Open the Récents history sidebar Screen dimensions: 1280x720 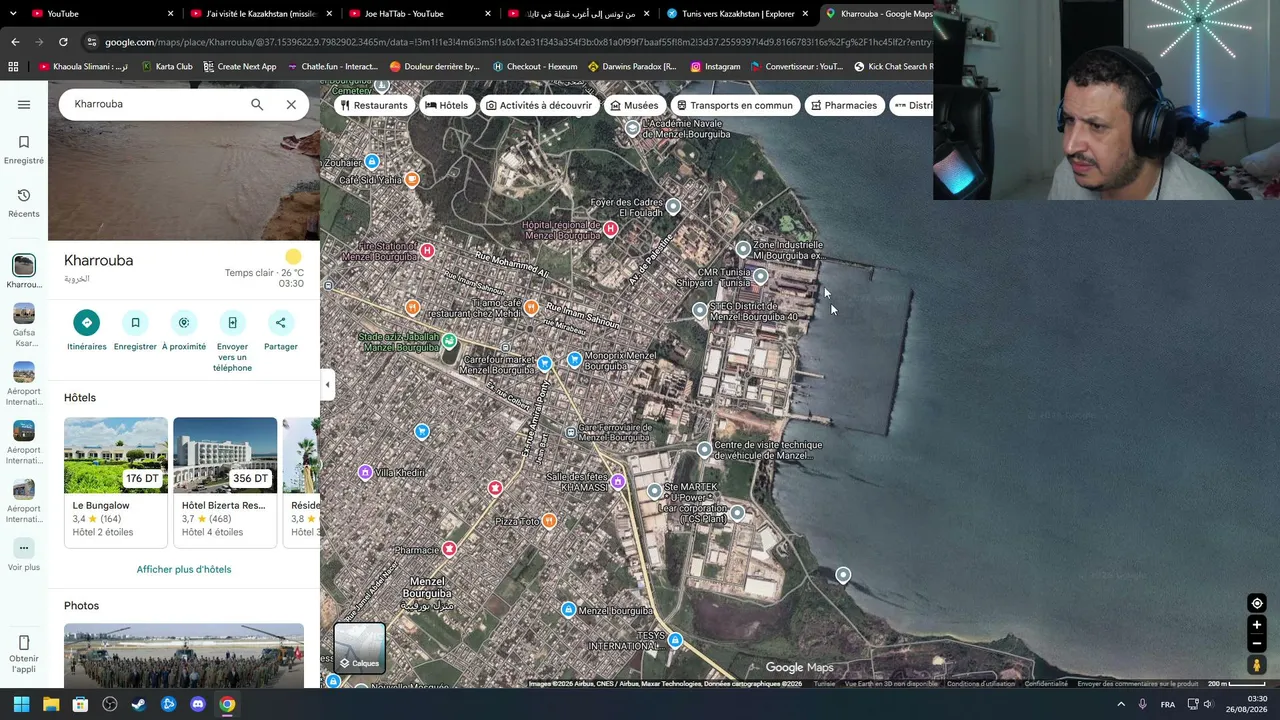[24, 203]
